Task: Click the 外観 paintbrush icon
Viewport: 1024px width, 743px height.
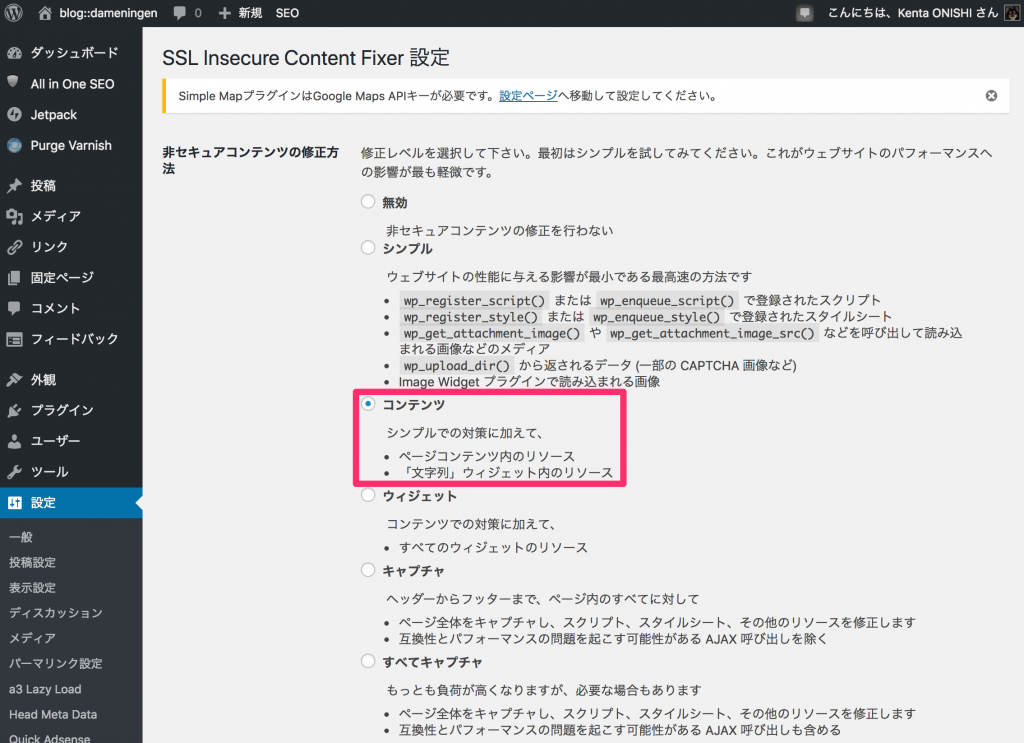Action: 16,379
